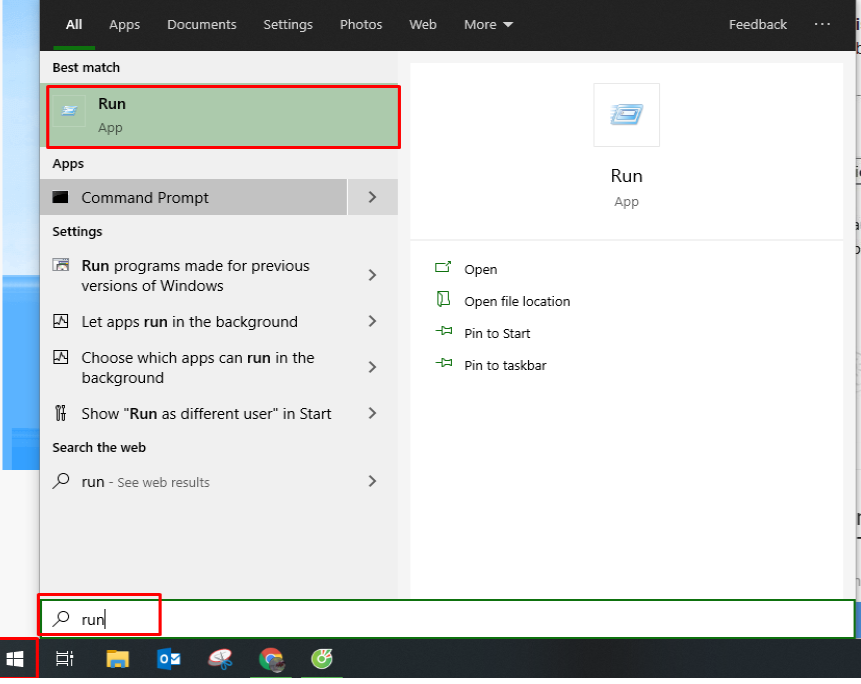Open Snipping Tool from the taskbar
The width and height of the screenshot is (861, 684).
[220, 659]
